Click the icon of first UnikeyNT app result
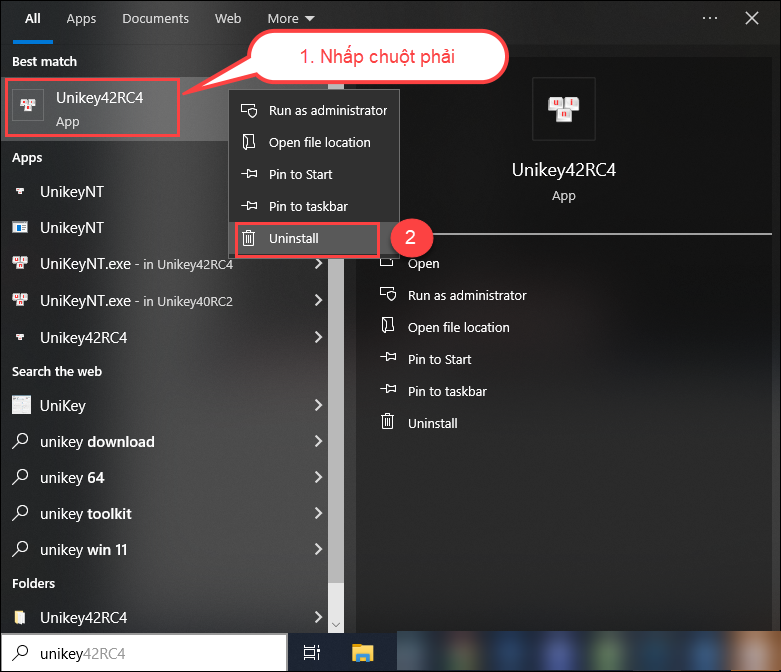 [20, 191]
